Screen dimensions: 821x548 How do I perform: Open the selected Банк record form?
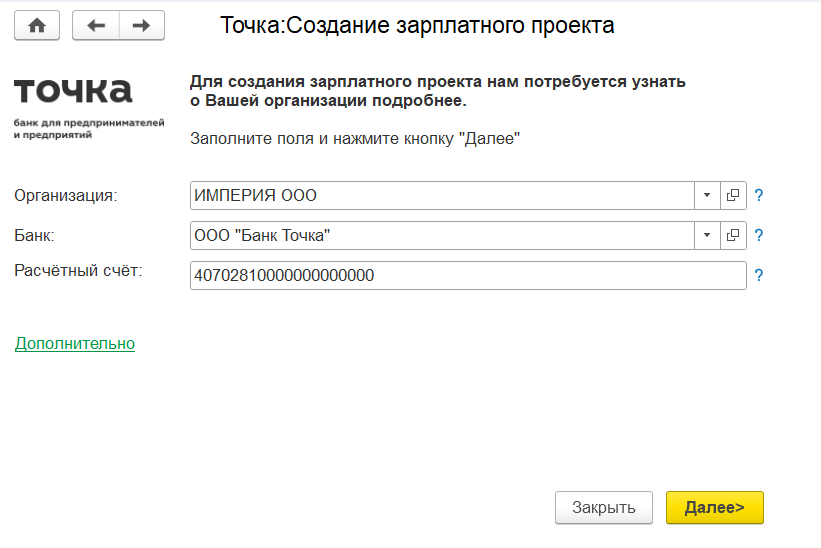click(x=733, y=235)
